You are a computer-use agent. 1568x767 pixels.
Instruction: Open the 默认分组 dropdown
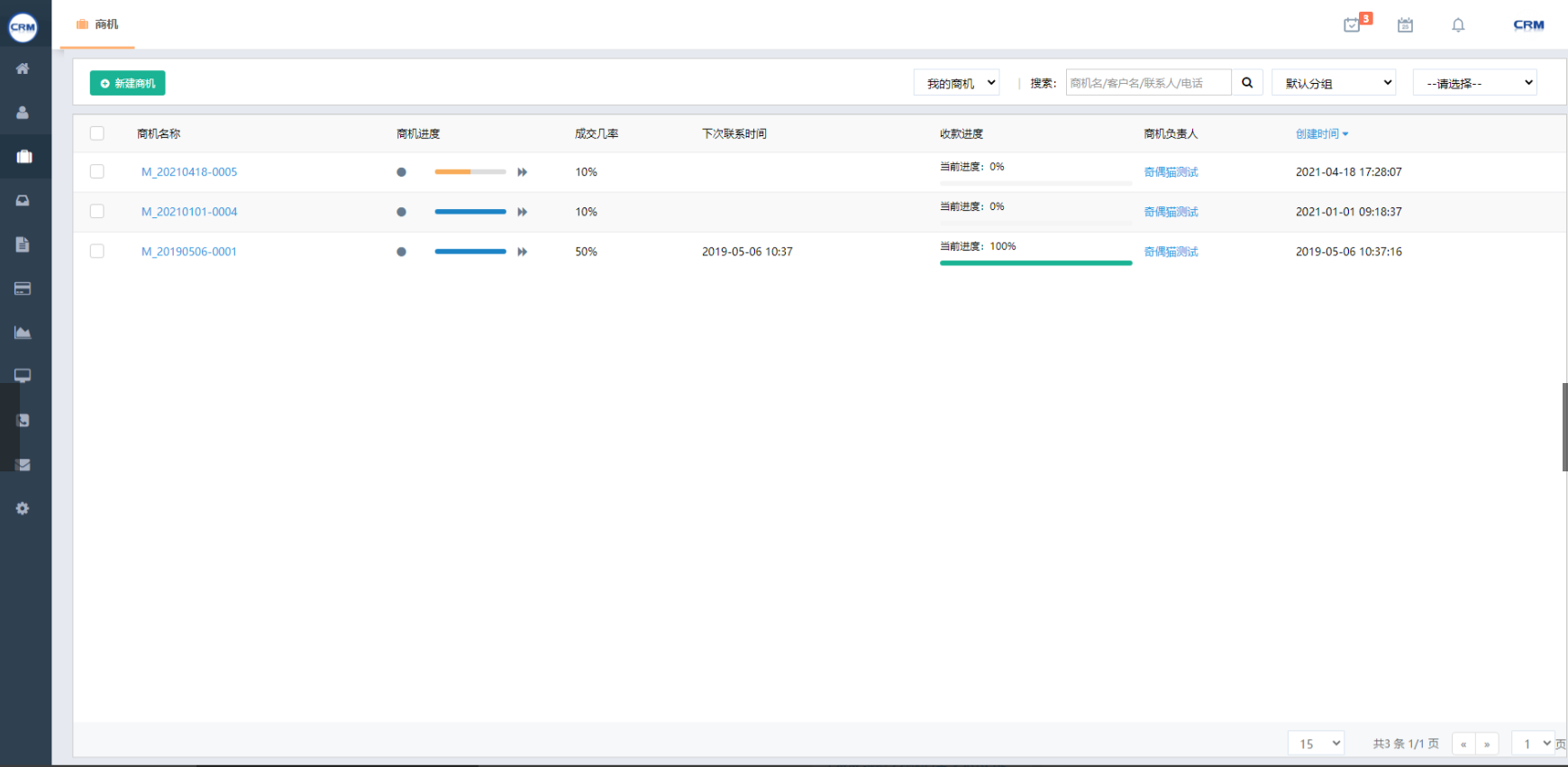click(x=1334, y=83)
